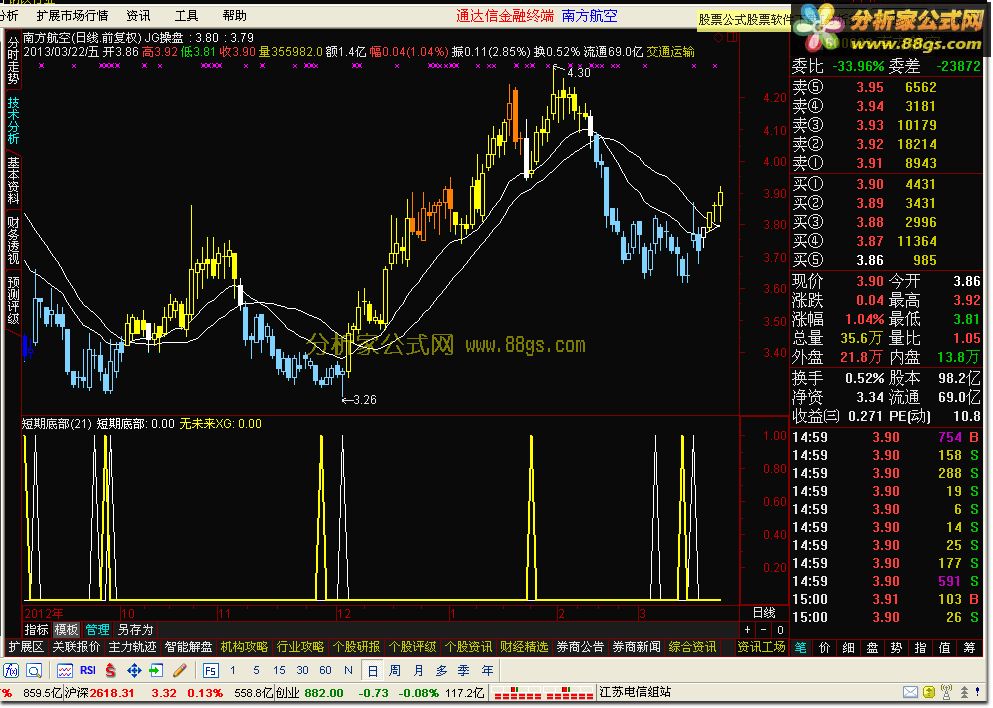Open the 扩展市场行情 menu
The width and height of the screenshot is (993, 708).
point(72,15)
